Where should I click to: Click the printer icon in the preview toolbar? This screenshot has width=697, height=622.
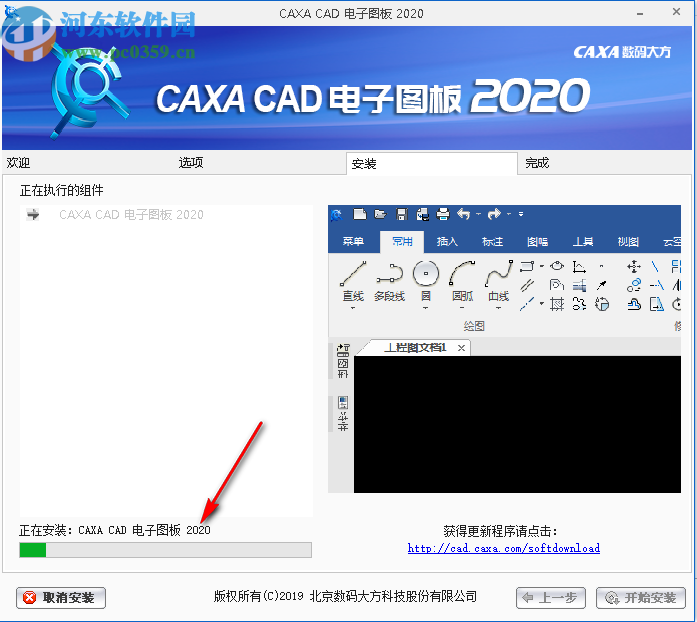tap(443, 215)
